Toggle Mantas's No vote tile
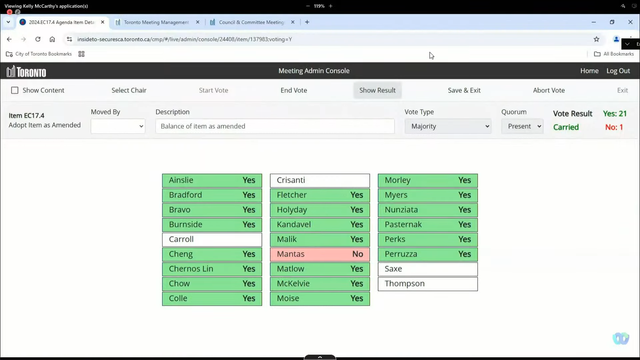This screenshot has height=360, width=640. [320, 254]
